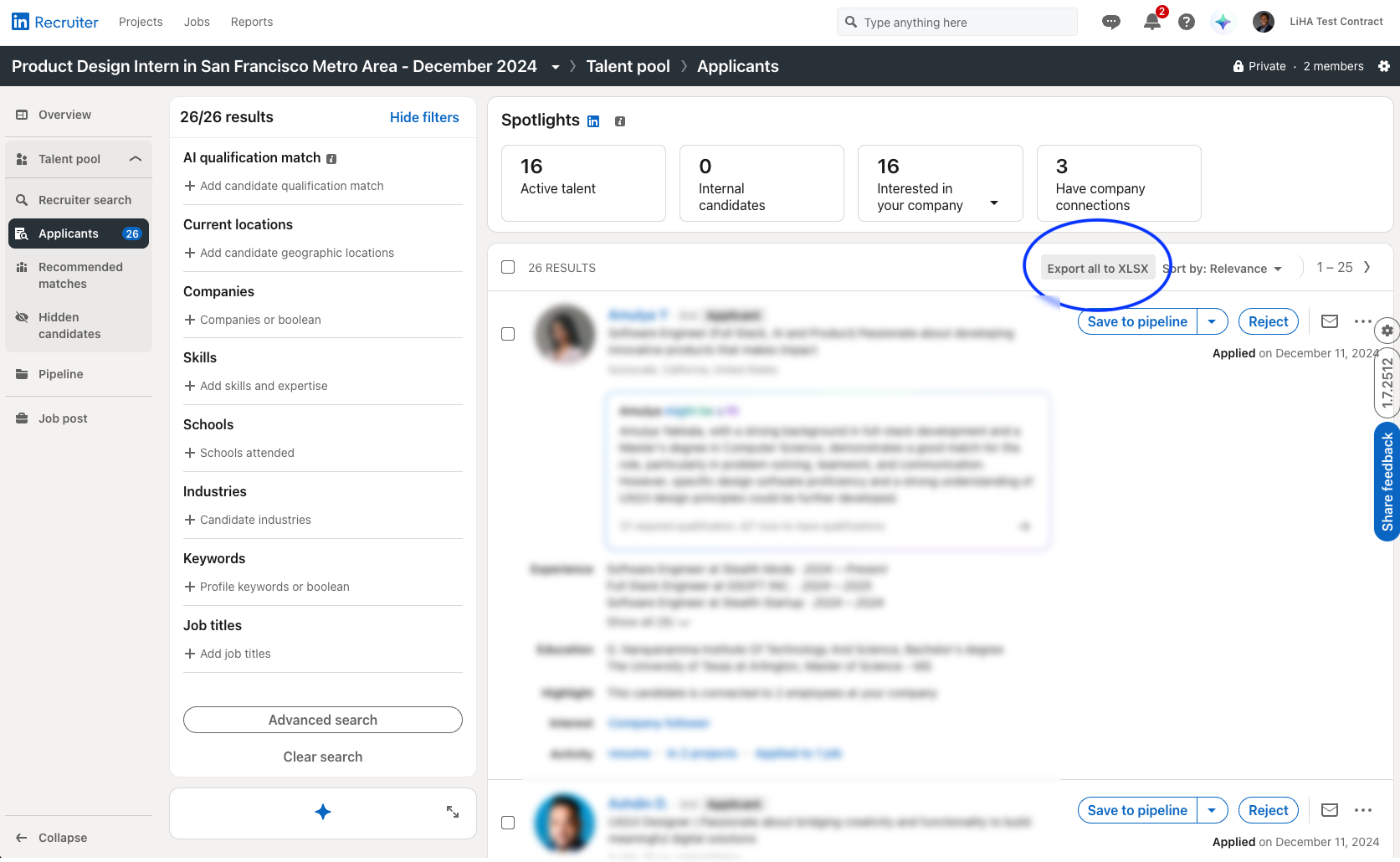Click plus icon for candidate geographic locations

[190, 253]
